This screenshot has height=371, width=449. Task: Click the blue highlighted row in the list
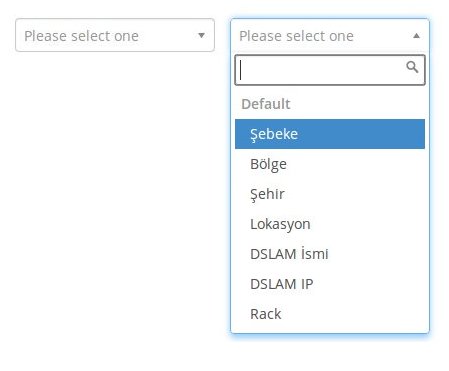[330, 134]
